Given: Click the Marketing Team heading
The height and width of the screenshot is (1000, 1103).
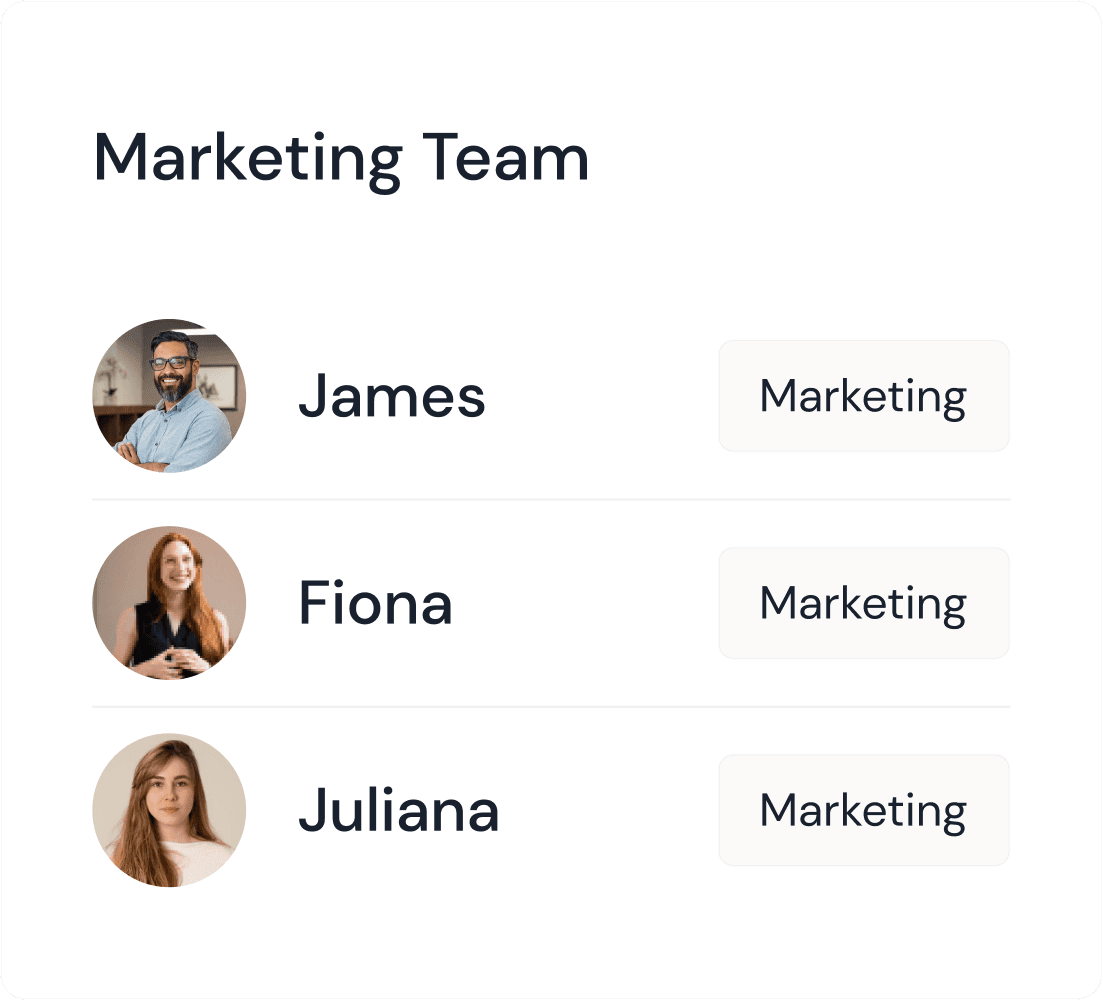Looking at the screenshot, I should point(341,160).
